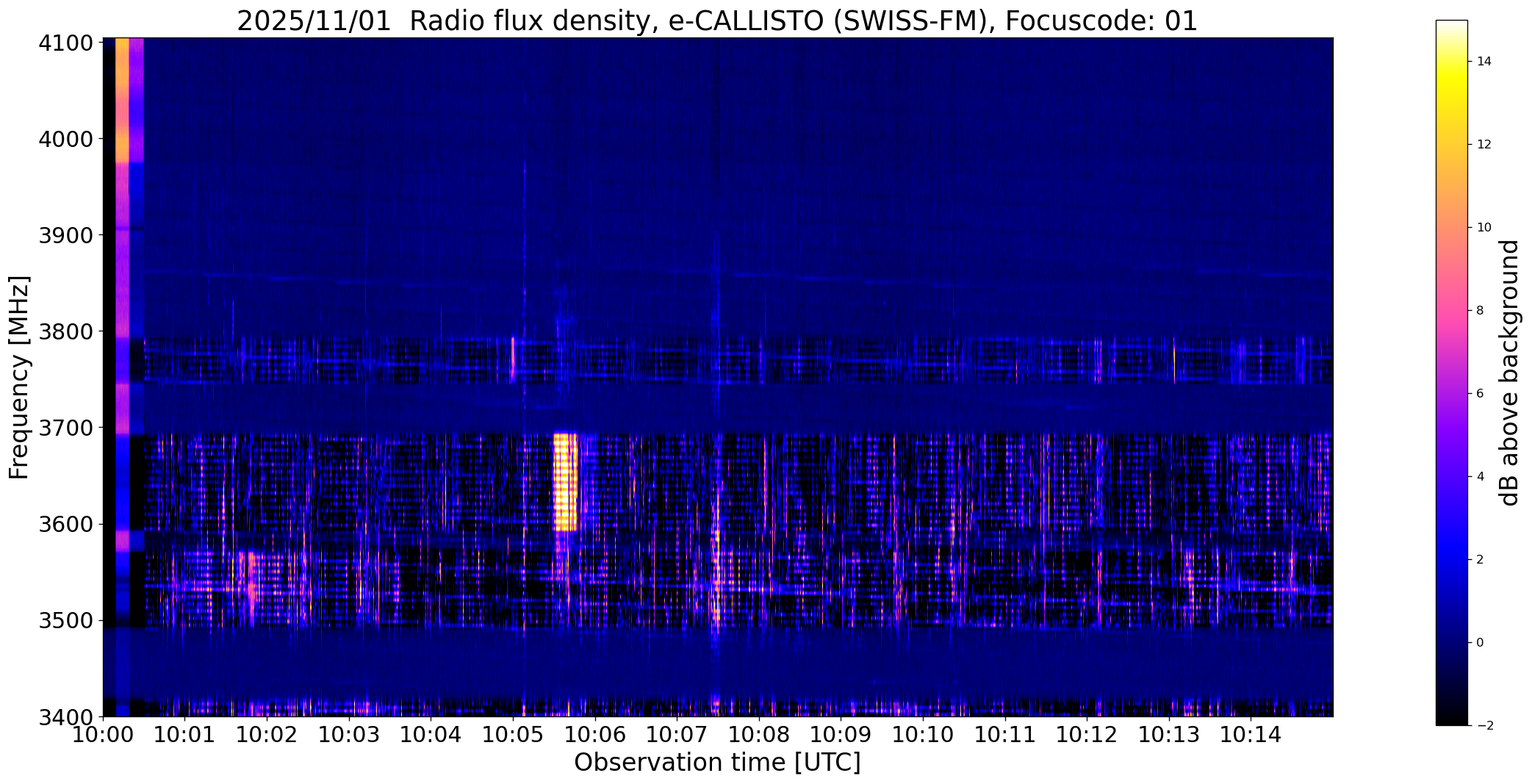This screenshot has width=1532, height=784.
Task: Click the 10:06 time tick label
Action: pos(596,735)
